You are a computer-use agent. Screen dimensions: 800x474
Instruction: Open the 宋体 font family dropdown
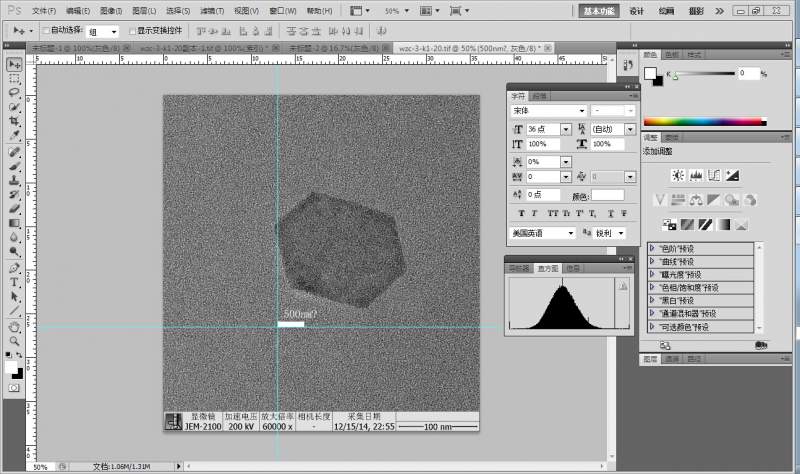click(582, 110)
